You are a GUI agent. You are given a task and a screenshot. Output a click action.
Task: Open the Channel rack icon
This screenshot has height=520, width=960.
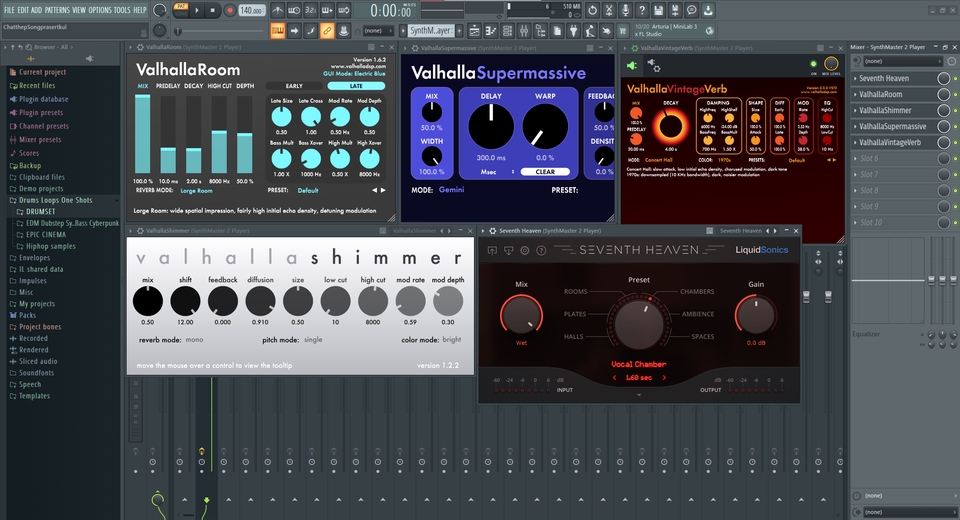(x=508, y=31)
